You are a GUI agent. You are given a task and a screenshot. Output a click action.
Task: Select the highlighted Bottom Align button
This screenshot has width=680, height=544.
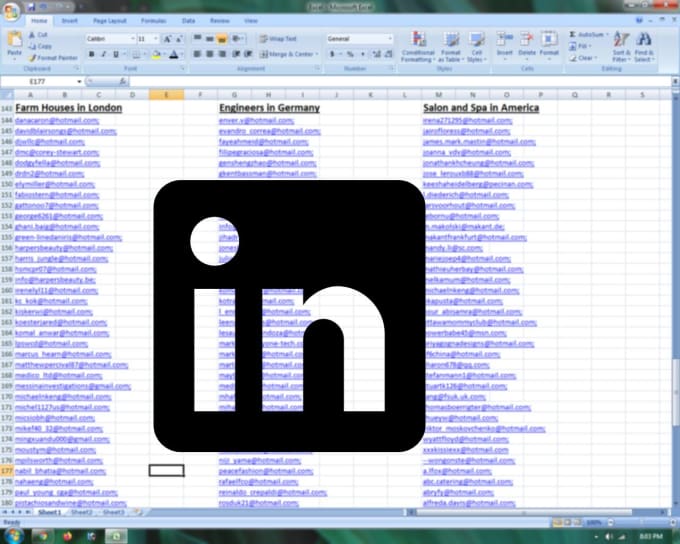[x=222, y=39]
